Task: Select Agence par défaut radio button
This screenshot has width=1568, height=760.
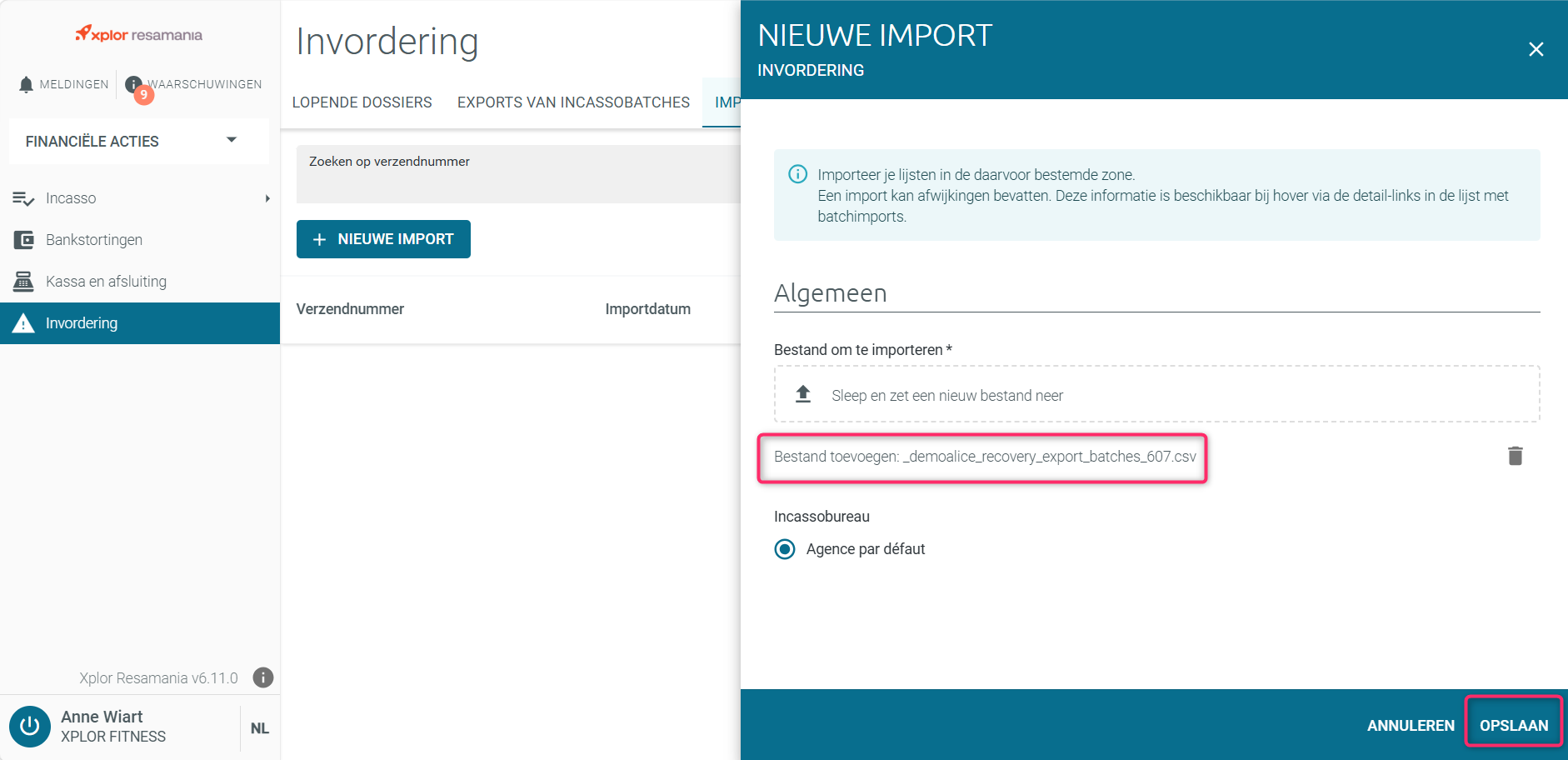Action: 785,549
